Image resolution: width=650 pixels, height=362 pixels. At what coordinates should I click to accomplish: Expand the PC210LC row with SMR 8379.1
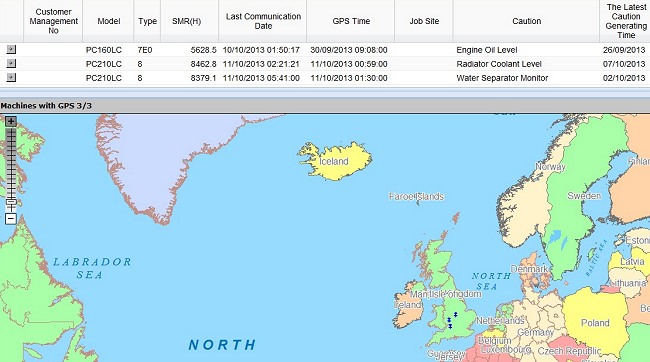[x=11, y=78]
